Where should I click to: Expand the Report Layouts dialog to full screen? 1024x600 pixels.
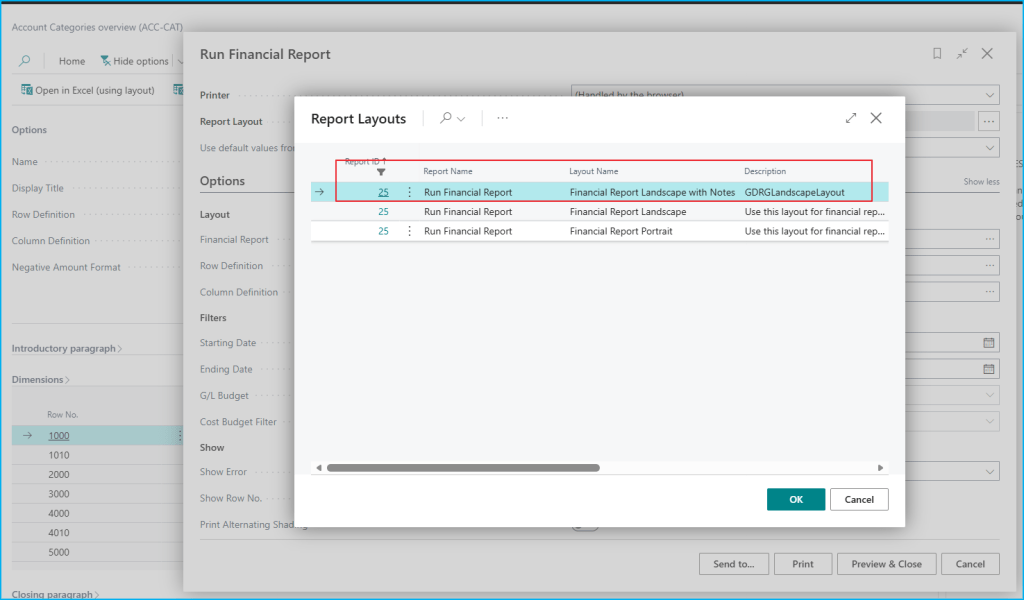tap(851, 118)
